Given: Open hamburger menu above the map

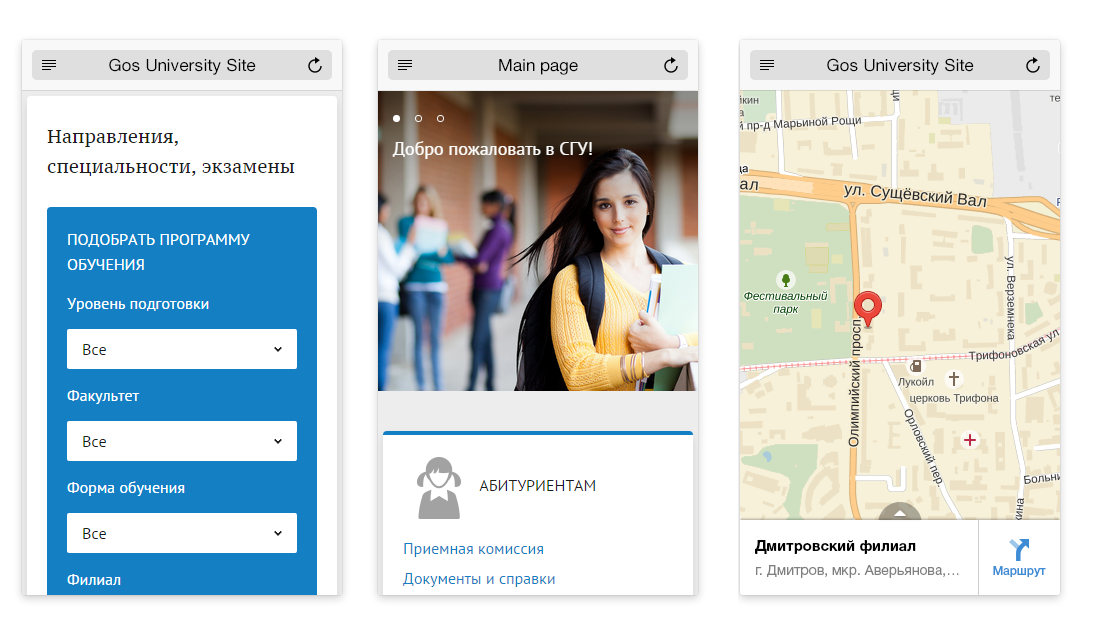Looking at the screenshot, I should (767, 66).
